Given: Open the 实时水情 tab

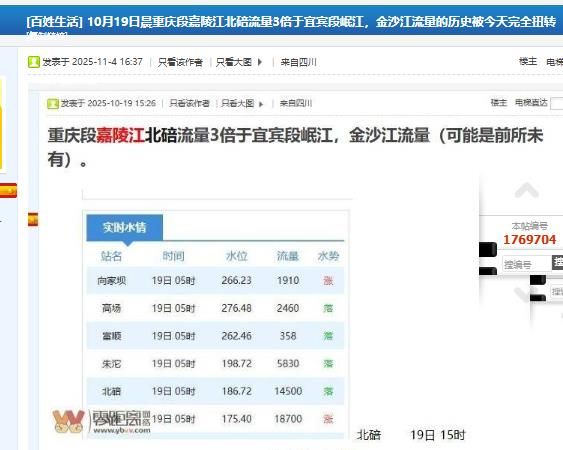Looking at the screenshot, I should [125, 227].
